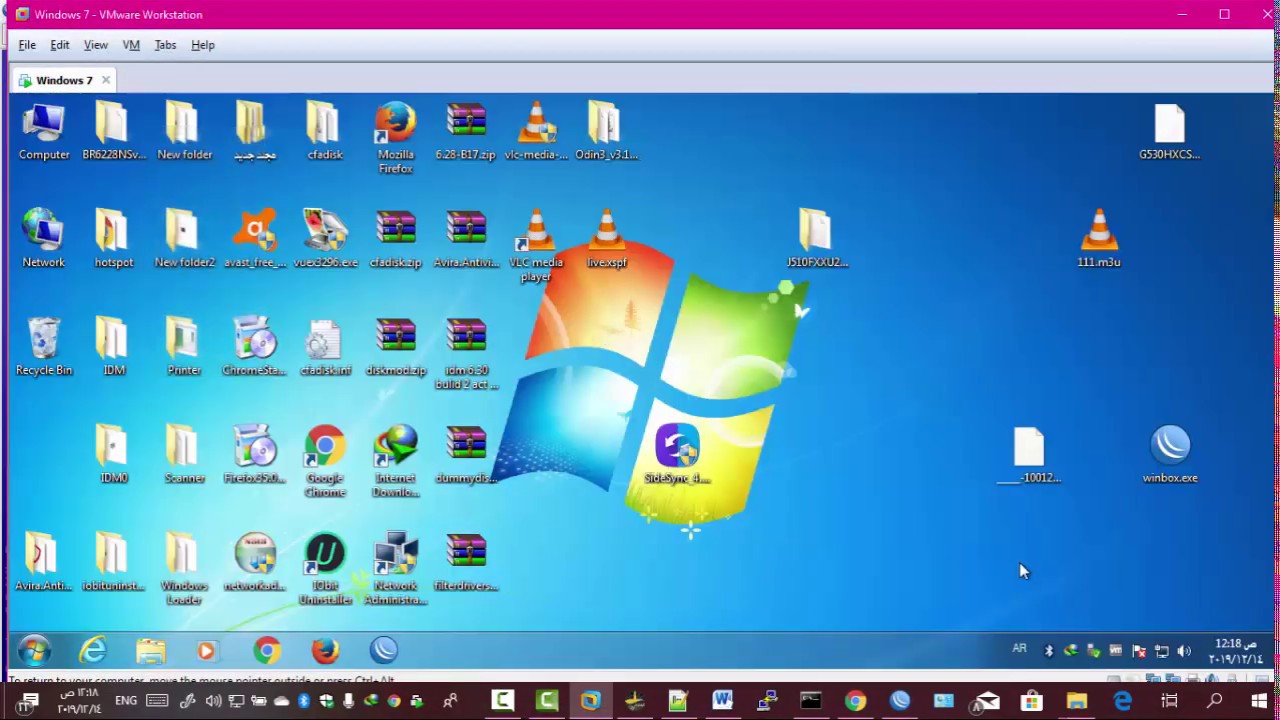This screenshot has width=1280, height=720.
Task: Select the J510FXXU2 folder icon
Action: coord(817,238)
